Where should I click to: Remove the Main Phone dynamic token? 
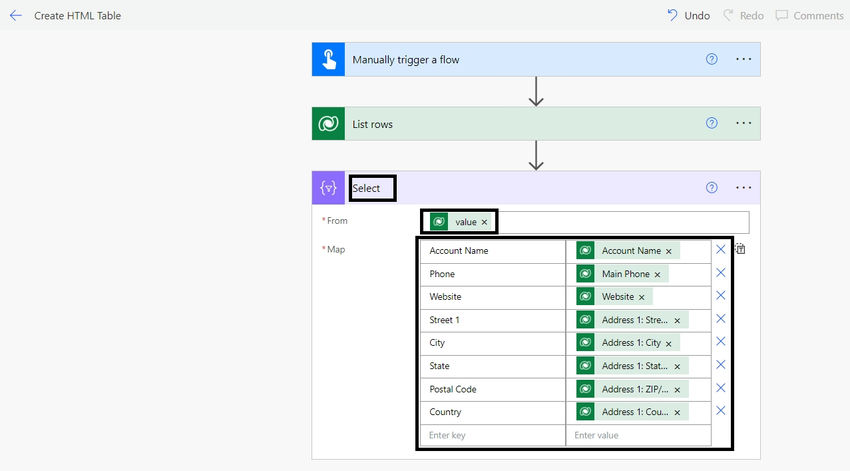(x=658, y=274)
